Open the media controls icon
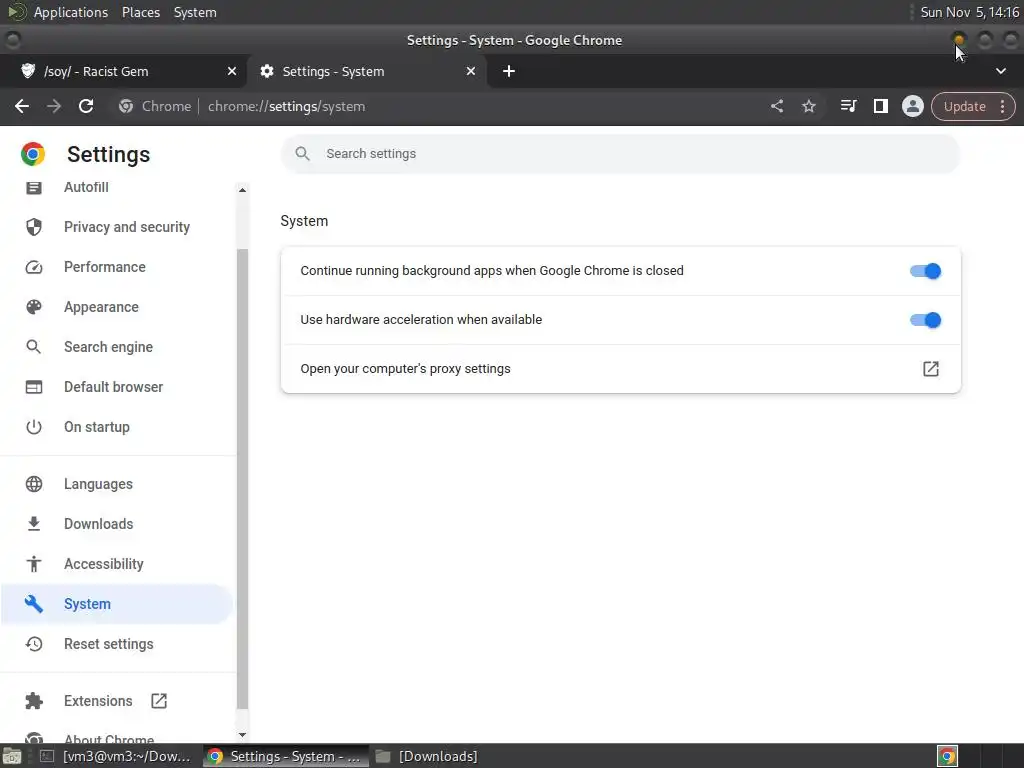This screenshot has width=1024, height=768. tap(848, 106)
